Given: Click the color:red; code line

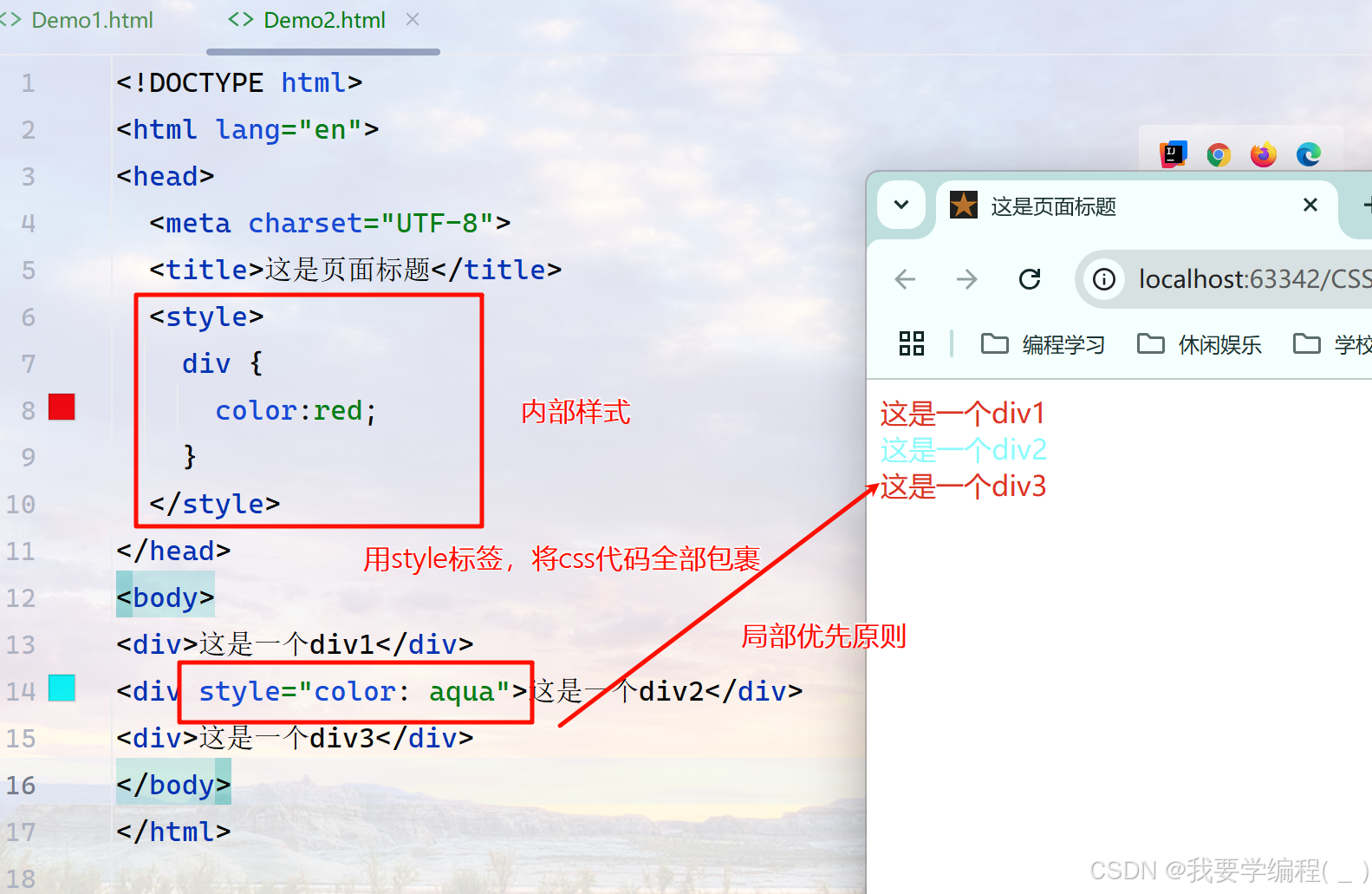Looking at the screenshot, I should coord(296,411).
